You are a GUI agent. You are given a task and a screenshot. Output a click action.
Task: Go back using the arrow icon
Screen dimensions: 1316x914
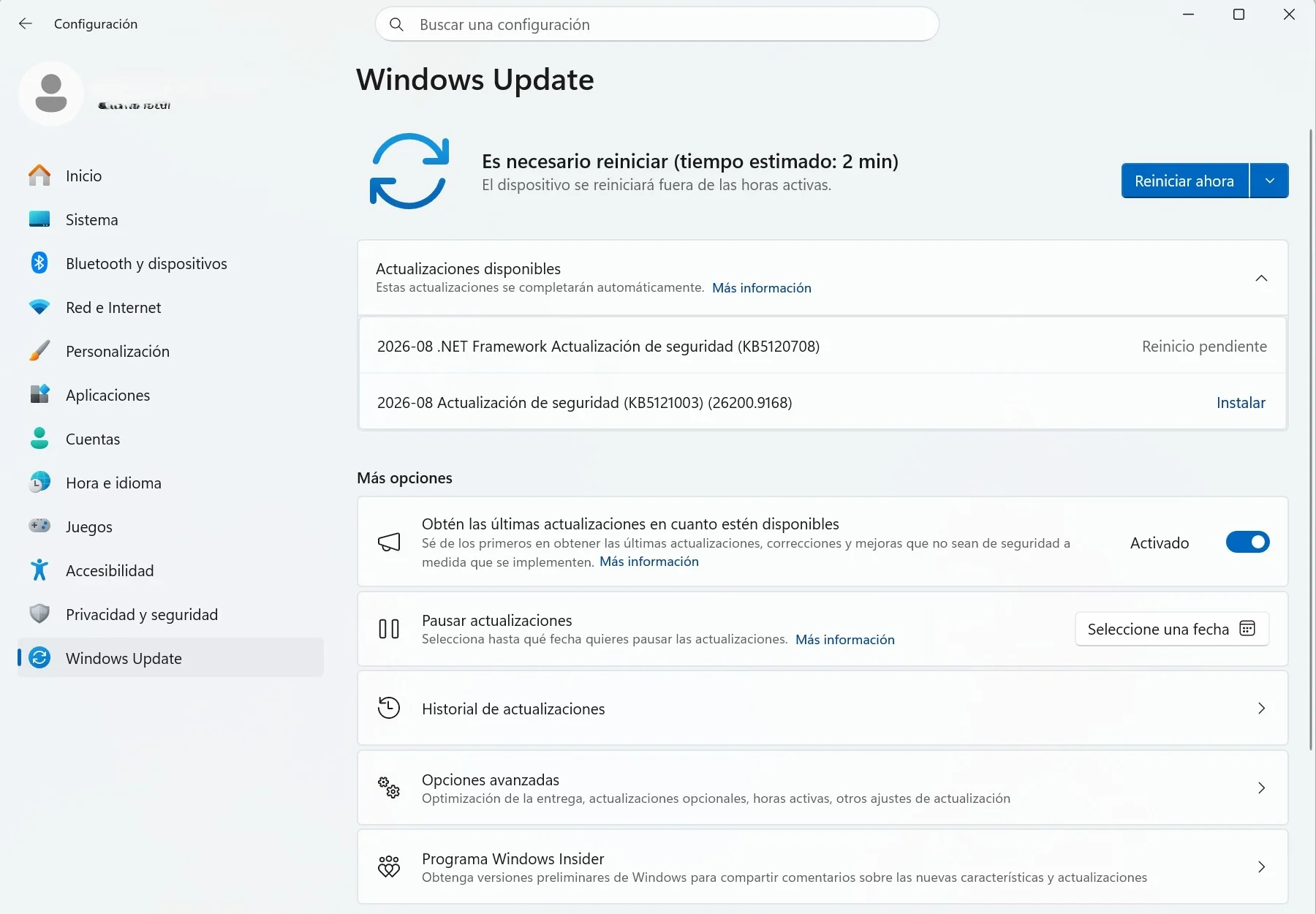click(26, 23)
